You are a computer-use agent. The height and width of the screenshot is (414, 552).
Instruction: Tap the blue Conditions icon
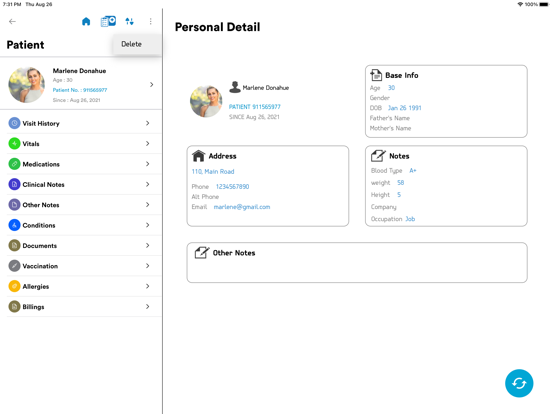point(14,225)
